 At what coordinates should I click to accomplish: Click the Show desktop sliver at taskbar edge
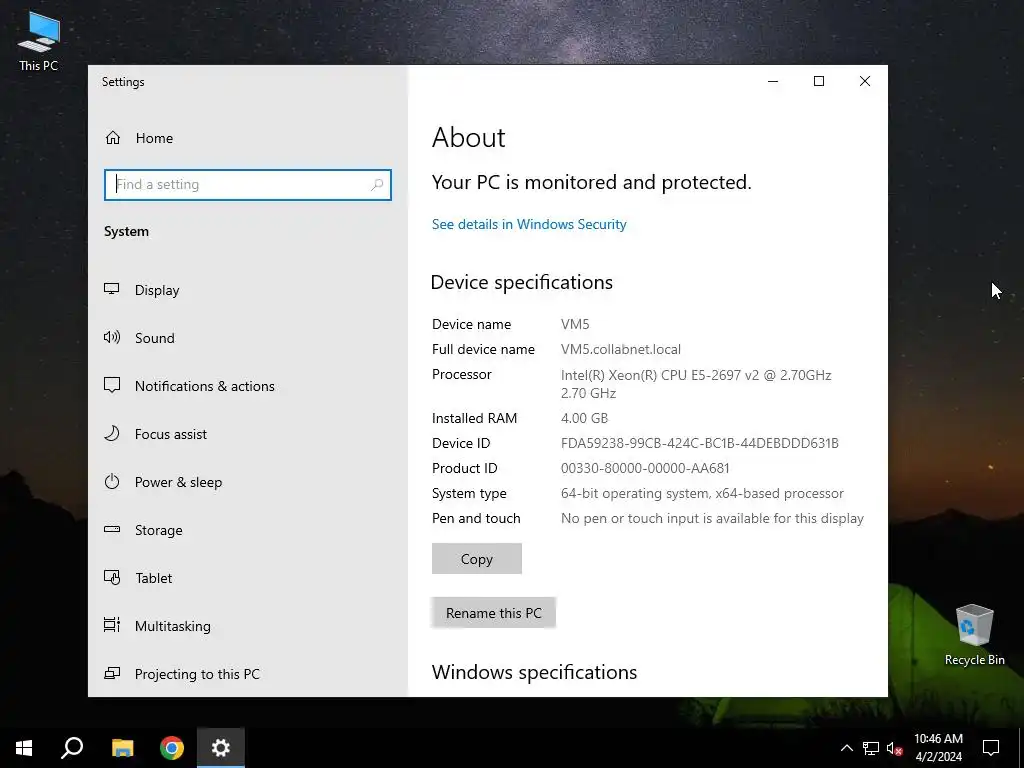coord(1021,748)
